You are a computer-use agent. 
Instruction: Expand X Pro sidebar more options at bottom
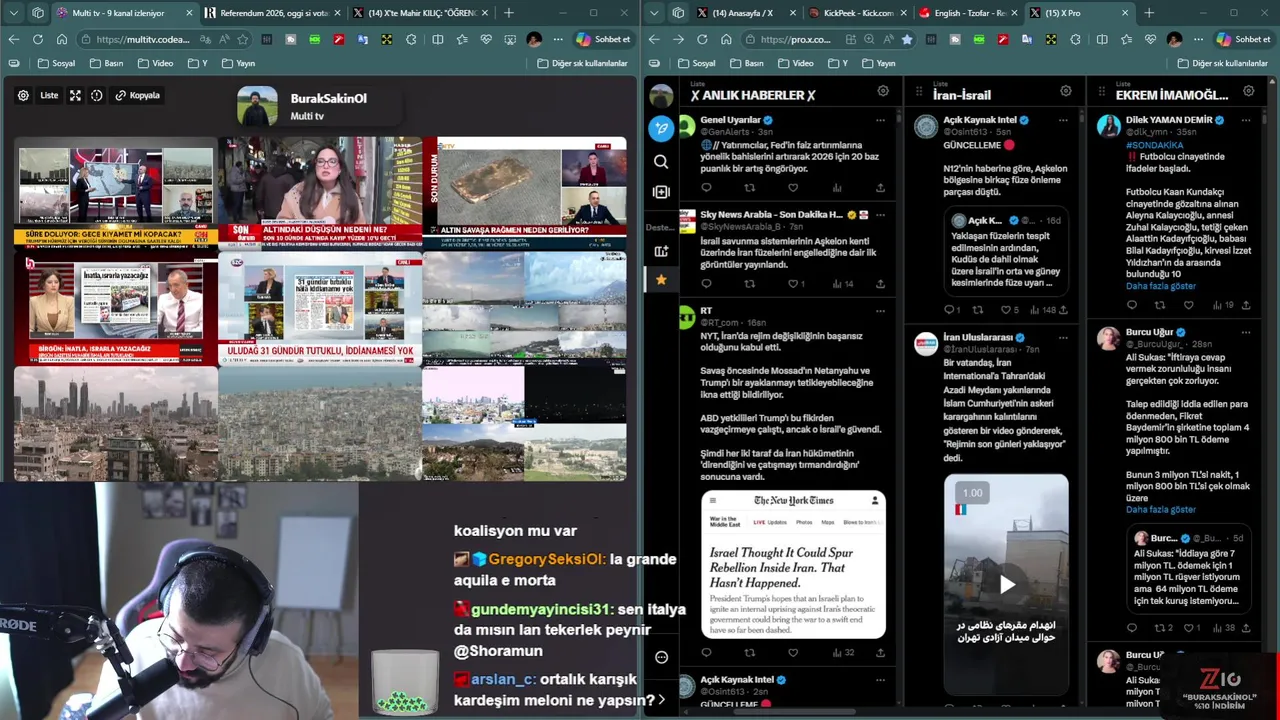[661, 657]
